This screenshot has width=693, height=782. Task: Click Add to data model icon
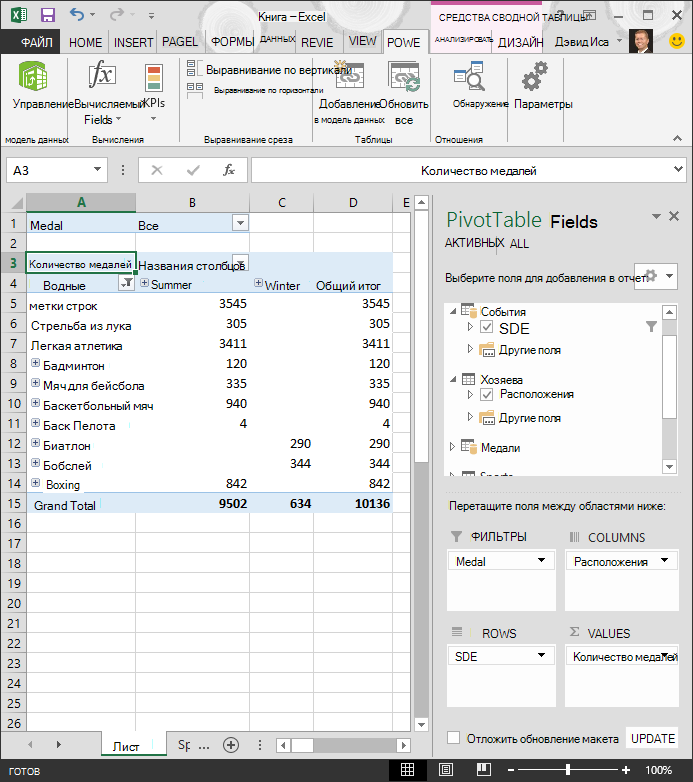pos(349,76)
